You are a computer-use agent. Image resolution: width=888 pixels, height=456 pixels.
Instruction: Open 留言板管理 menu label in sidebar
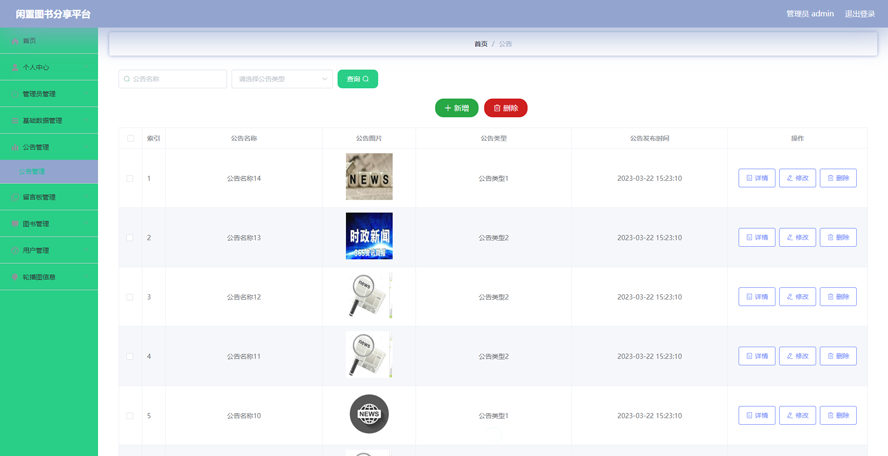click(39, 197)
